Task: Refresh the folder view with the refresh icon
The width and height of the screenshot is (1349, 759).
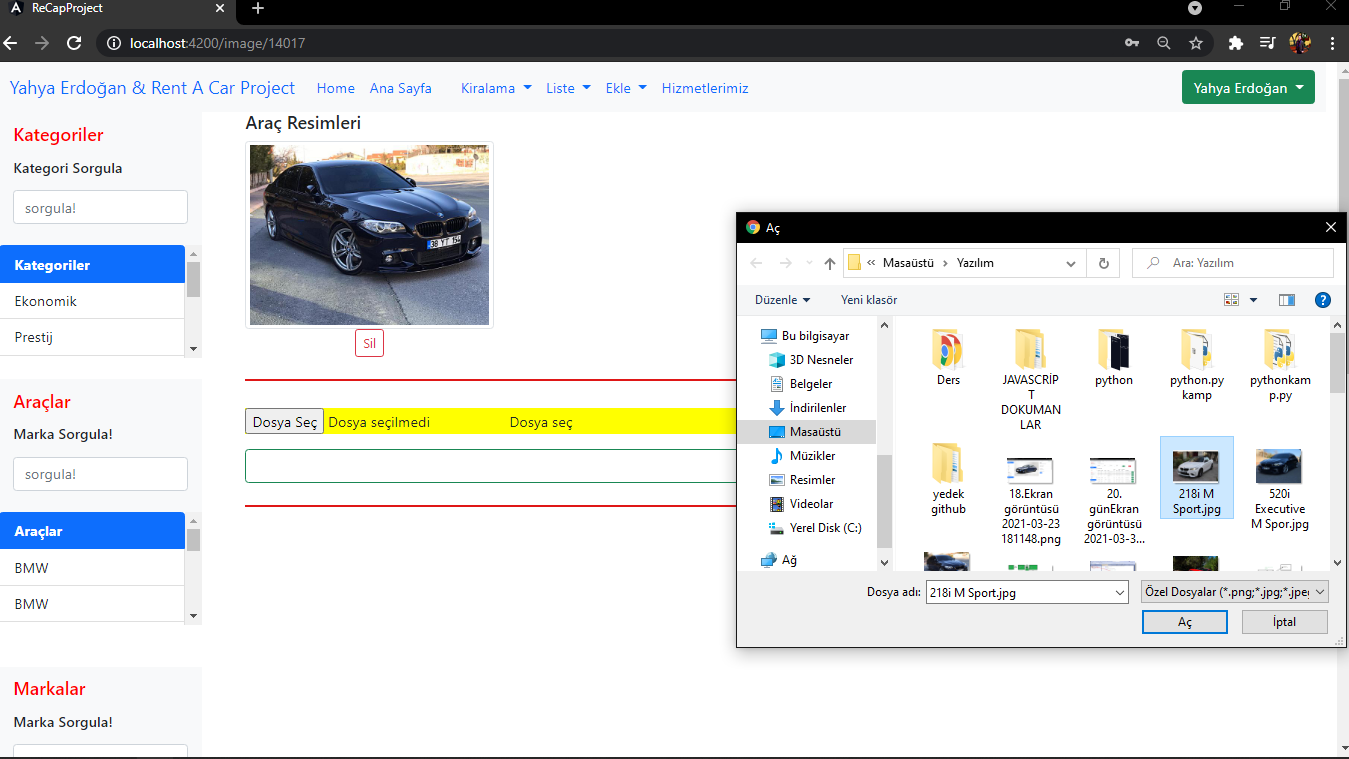Action: (1103, 262)
